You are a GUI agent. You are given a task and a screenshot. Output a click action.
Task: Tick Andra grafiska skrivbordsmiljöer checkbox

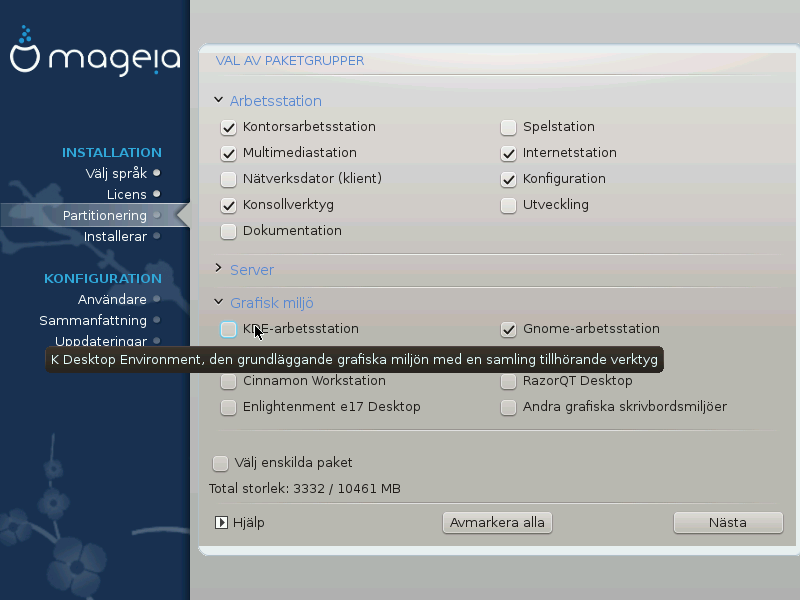pyautogui.click(x=508, y=407)
